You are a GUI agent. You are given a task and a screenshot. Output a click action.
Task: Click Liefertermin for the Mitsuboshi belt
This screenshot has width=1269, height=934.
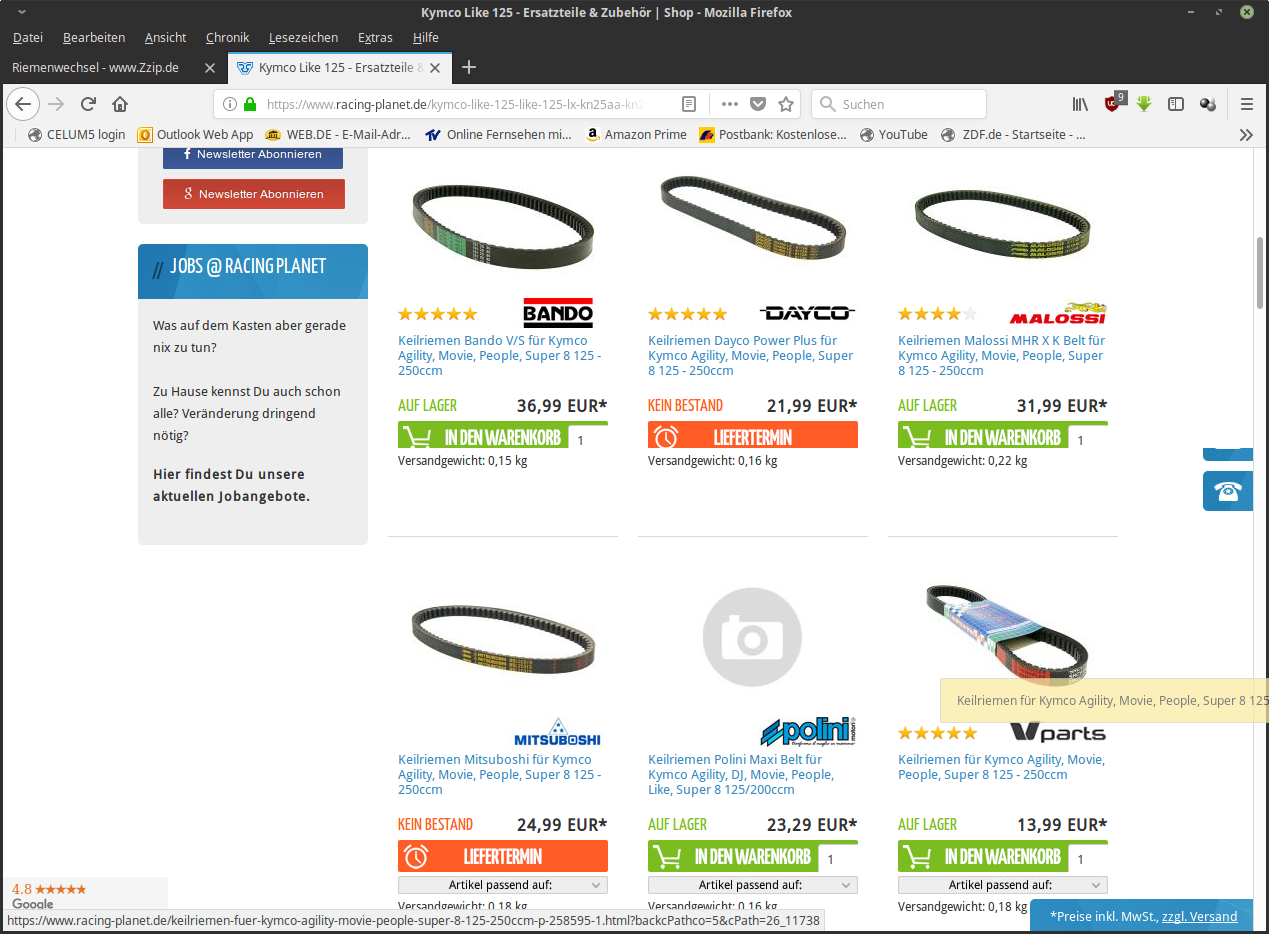503,856
